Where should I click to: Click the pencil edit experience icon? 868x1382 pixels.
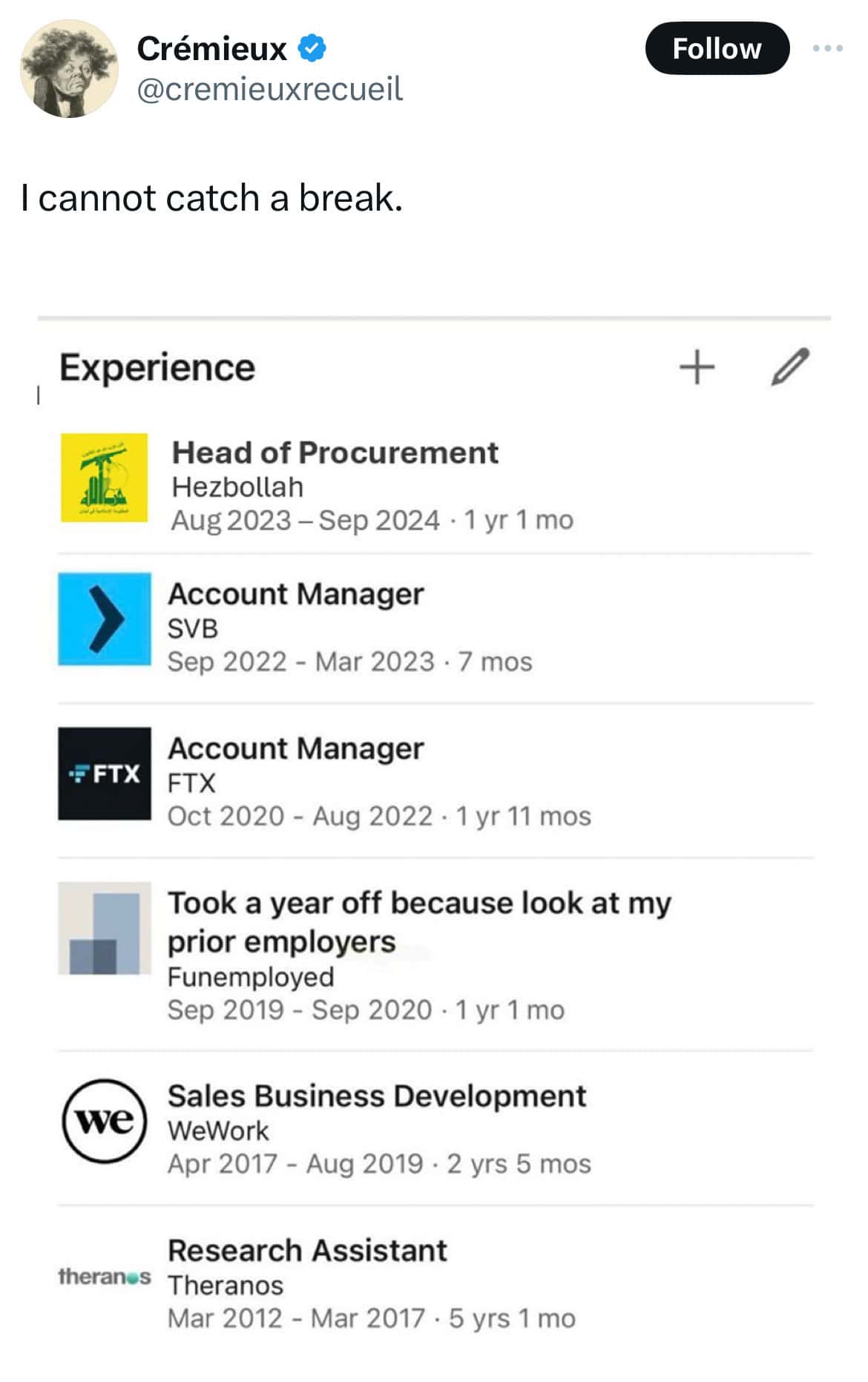(x=789, y=367)
